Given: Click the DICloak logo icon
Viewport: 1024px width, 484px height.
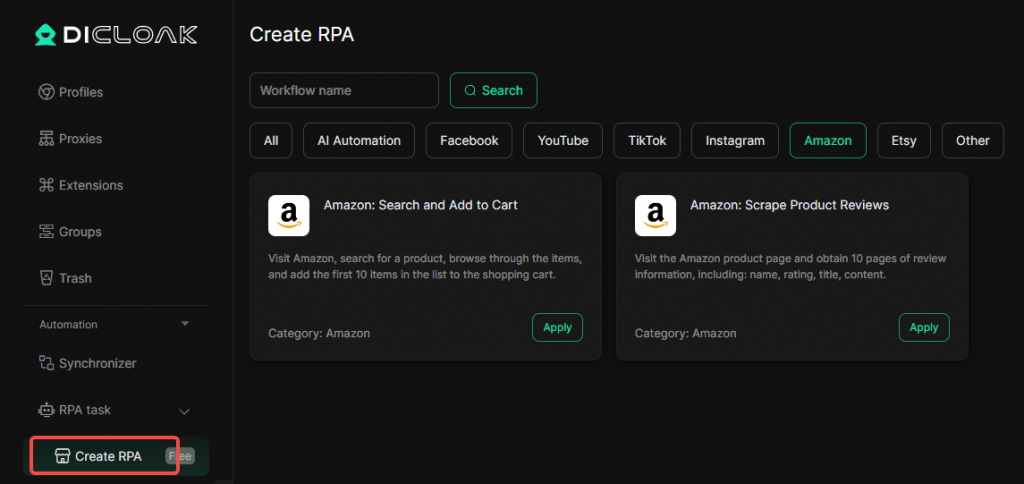Looking at the screenshot, I should [x=44, y=35].
